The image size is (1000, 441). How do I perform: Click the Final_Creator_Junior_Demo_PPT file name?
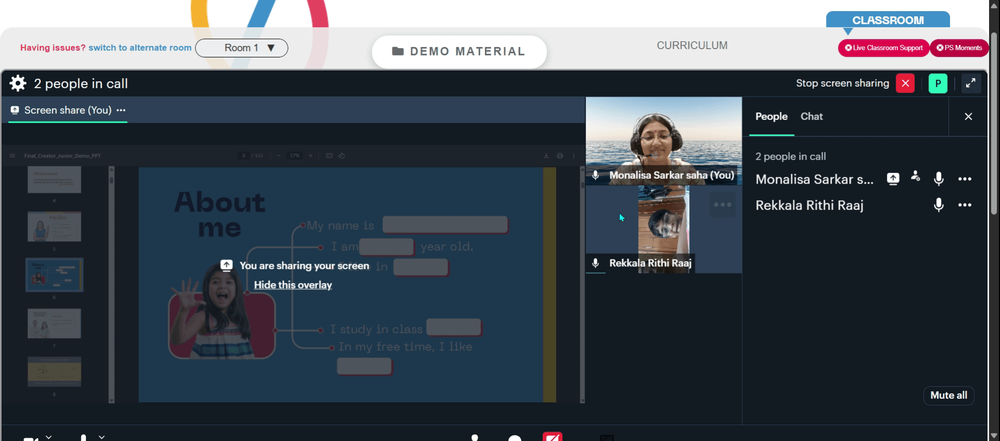pos(62,156)
